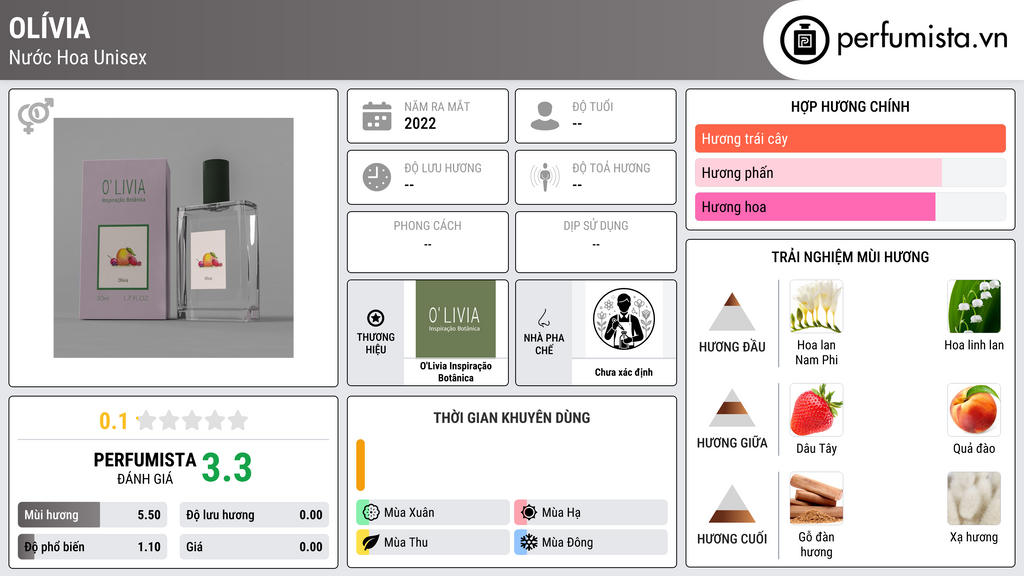Click the Trải nghiệm mùi hương heading
Image resolution: width=1024 pixels, height=576 pixels.
click(x=850, y=257)
